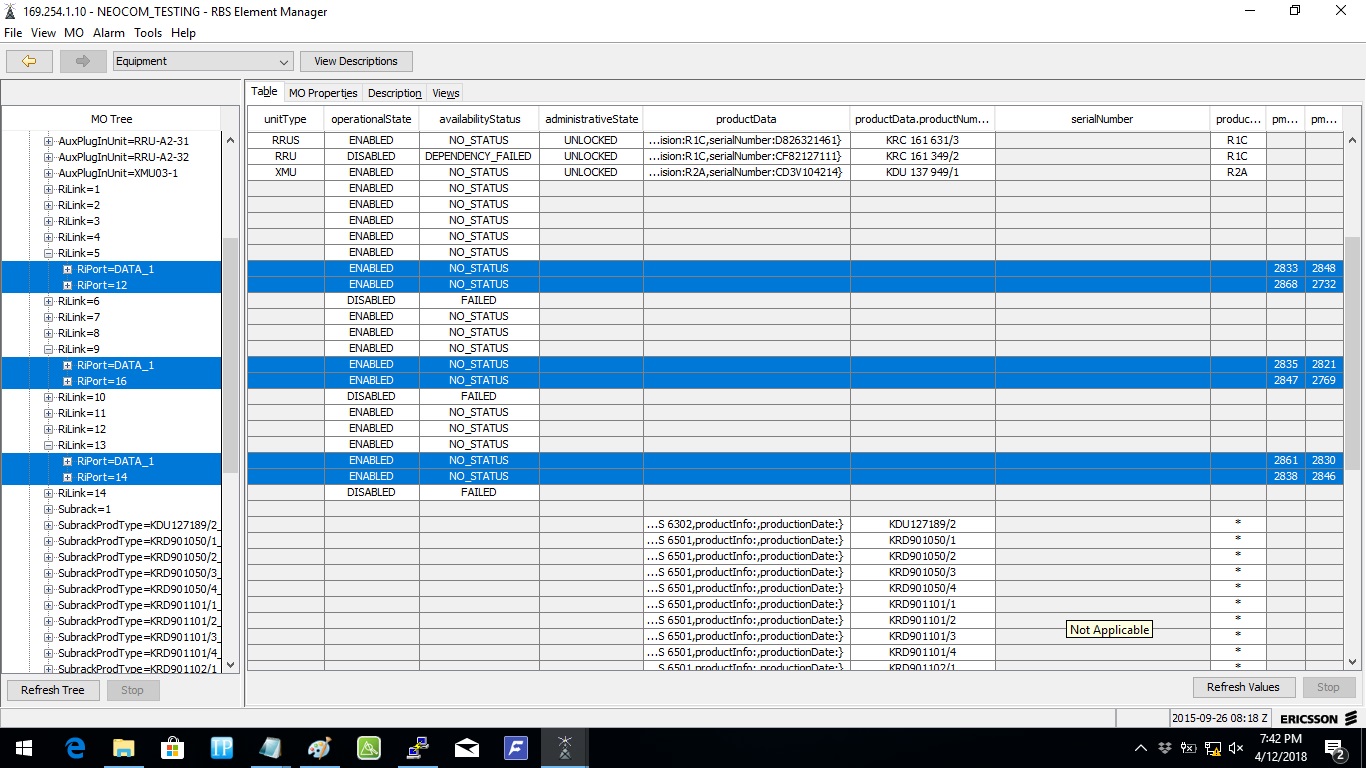Image resolution: width=1366 pixels, height=768 pixels.
Task: Click the availabilityStatus column header
Action: [479, 119]
